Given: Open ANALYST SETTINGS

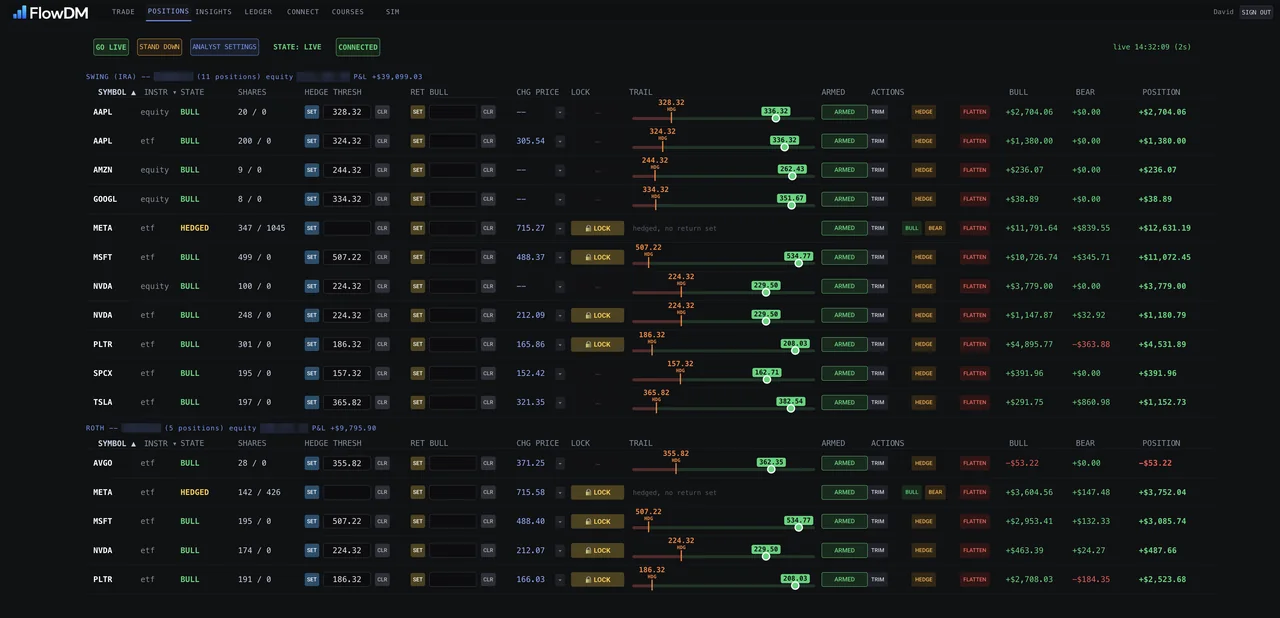Looking at the screenshot, I should [x=225, y=47].
